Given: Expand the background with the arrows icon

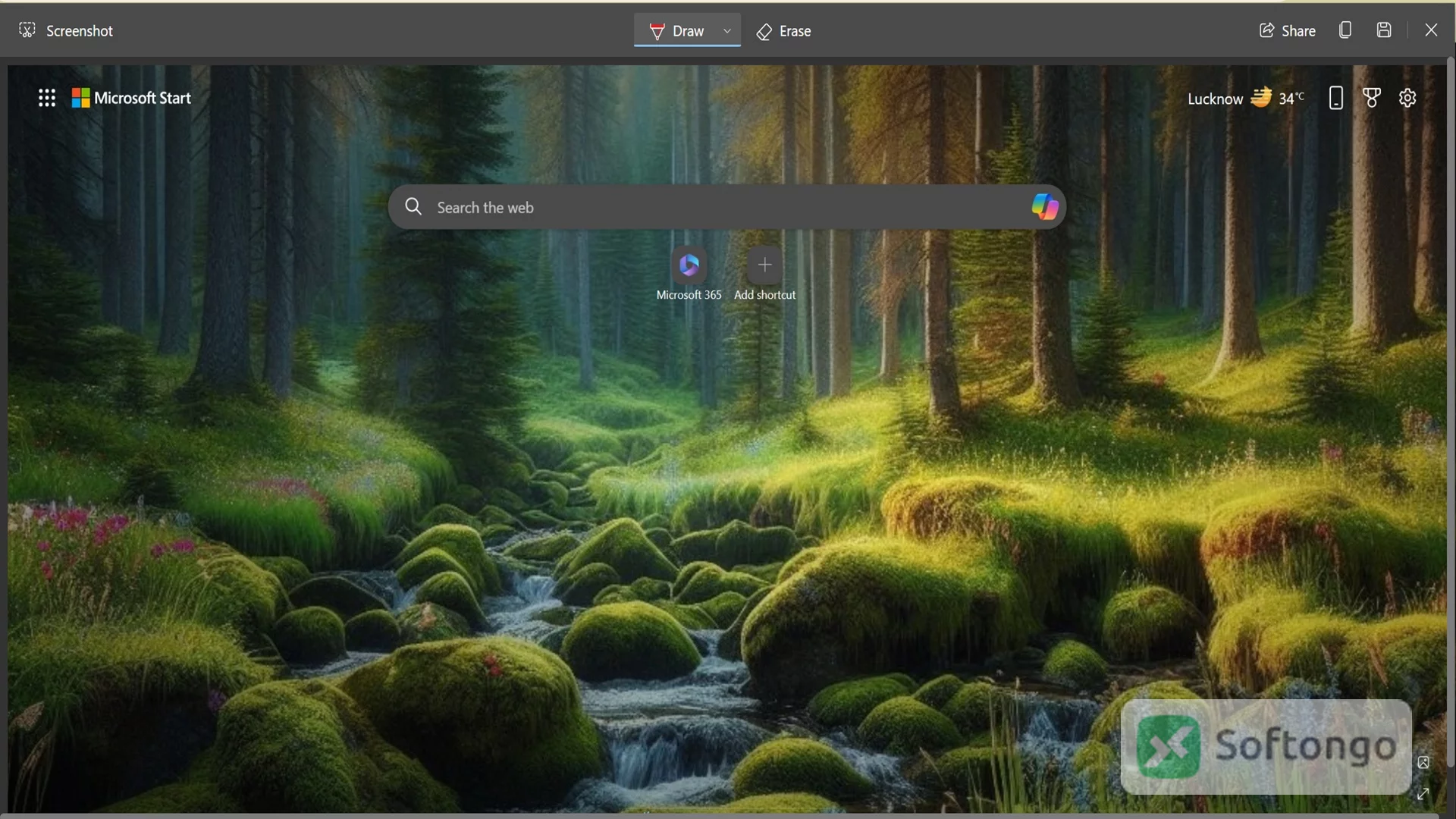Looking at the screenshot, I should (x=1423, y=794).
